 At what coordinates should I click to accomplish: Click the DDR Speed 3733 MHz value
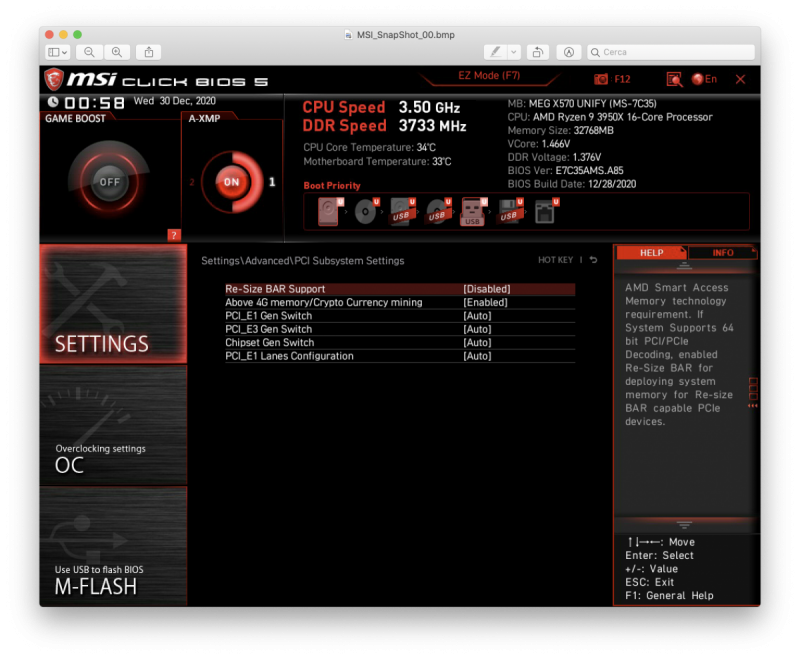point(432,125)
